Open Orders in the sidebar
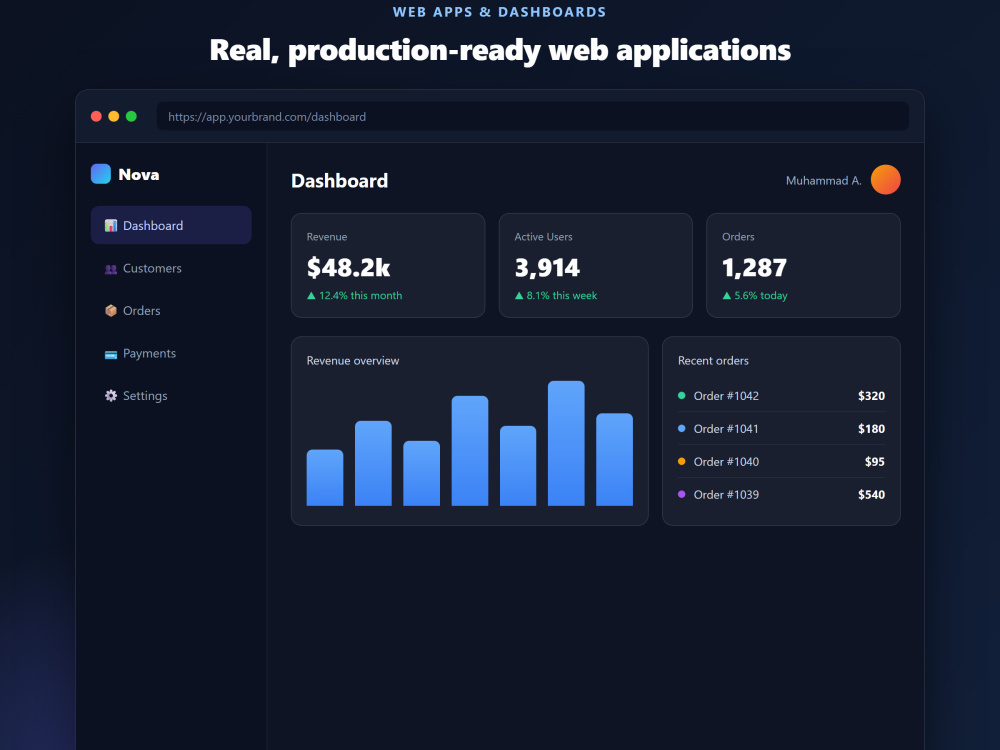The height and width of the screenshot is (750, 1000). (171, 311)
